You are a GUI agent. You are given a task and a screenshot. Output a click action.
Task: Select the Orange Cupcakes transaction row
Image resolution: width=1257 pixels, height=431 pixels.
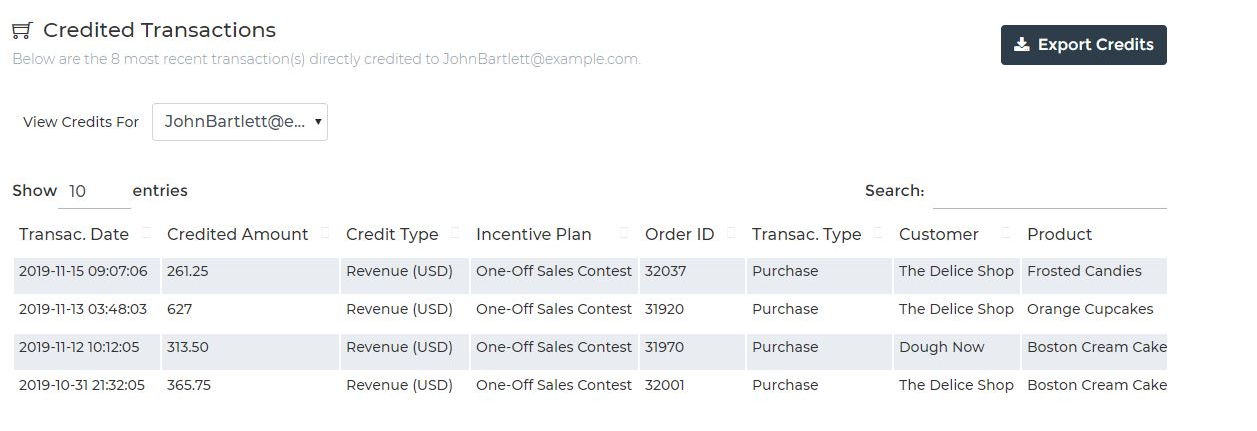pyautogui.click(x=590, y=309)
